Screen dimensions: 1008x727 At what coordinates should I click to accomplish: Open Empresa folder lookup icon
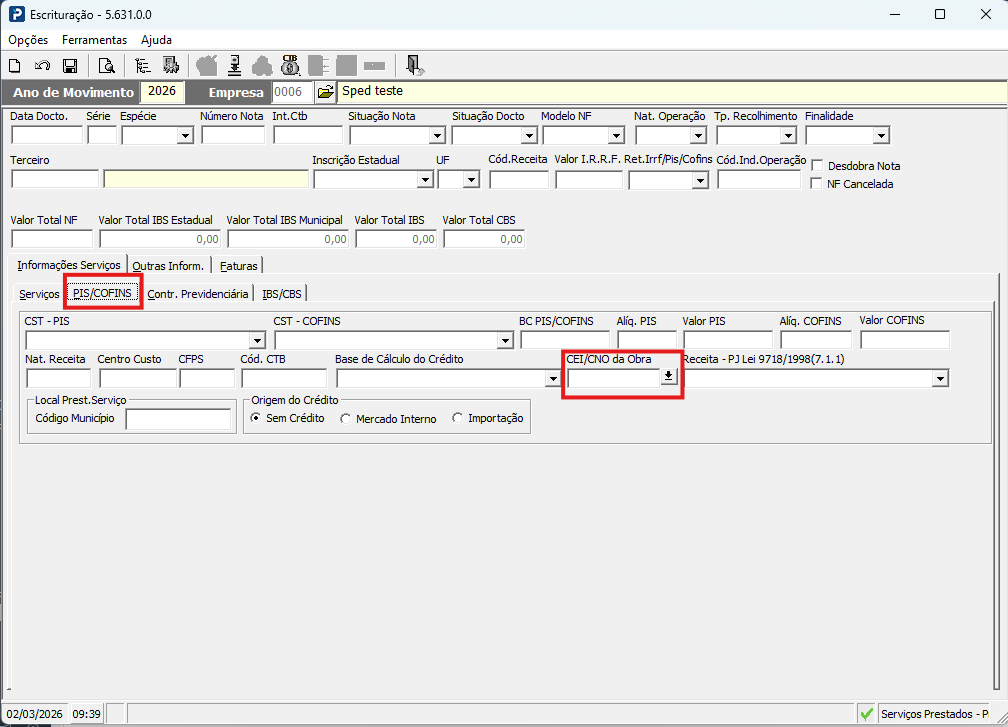click(326, 92)
